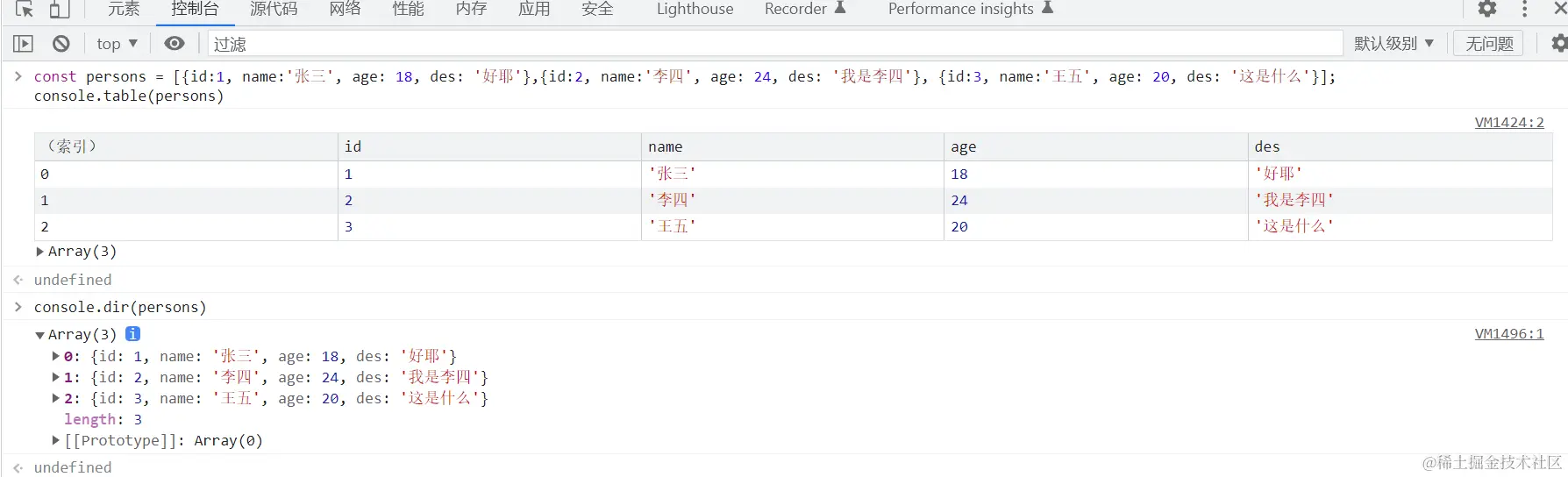Open DevTools settings gear
Screen dimensions: 1568x477
1487,10
